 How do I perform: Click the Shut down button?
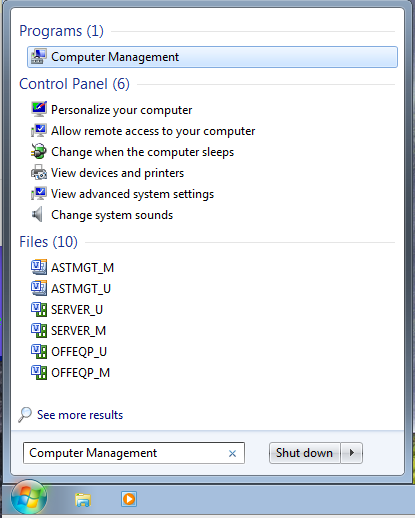click(x=304, y=453)
